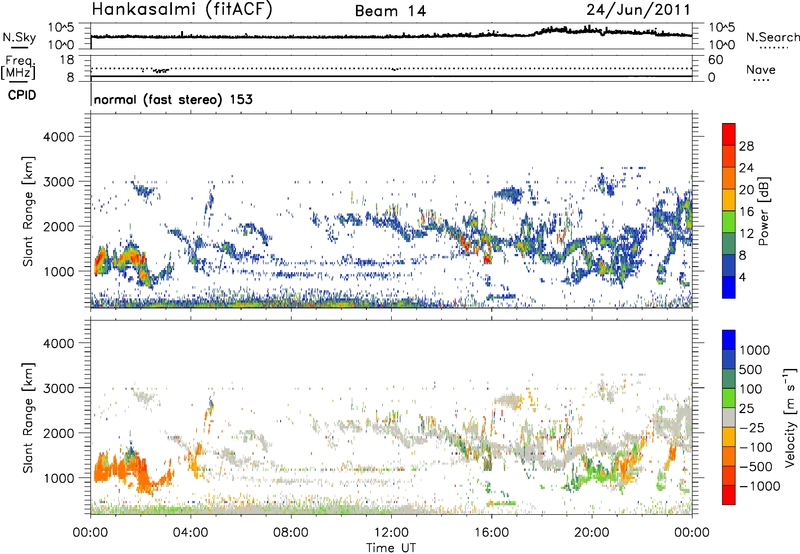Click the dark blue bottom segment of Power color bar
Image resolution: width=800 pixels, height=554 pixels.
point(729,287)
